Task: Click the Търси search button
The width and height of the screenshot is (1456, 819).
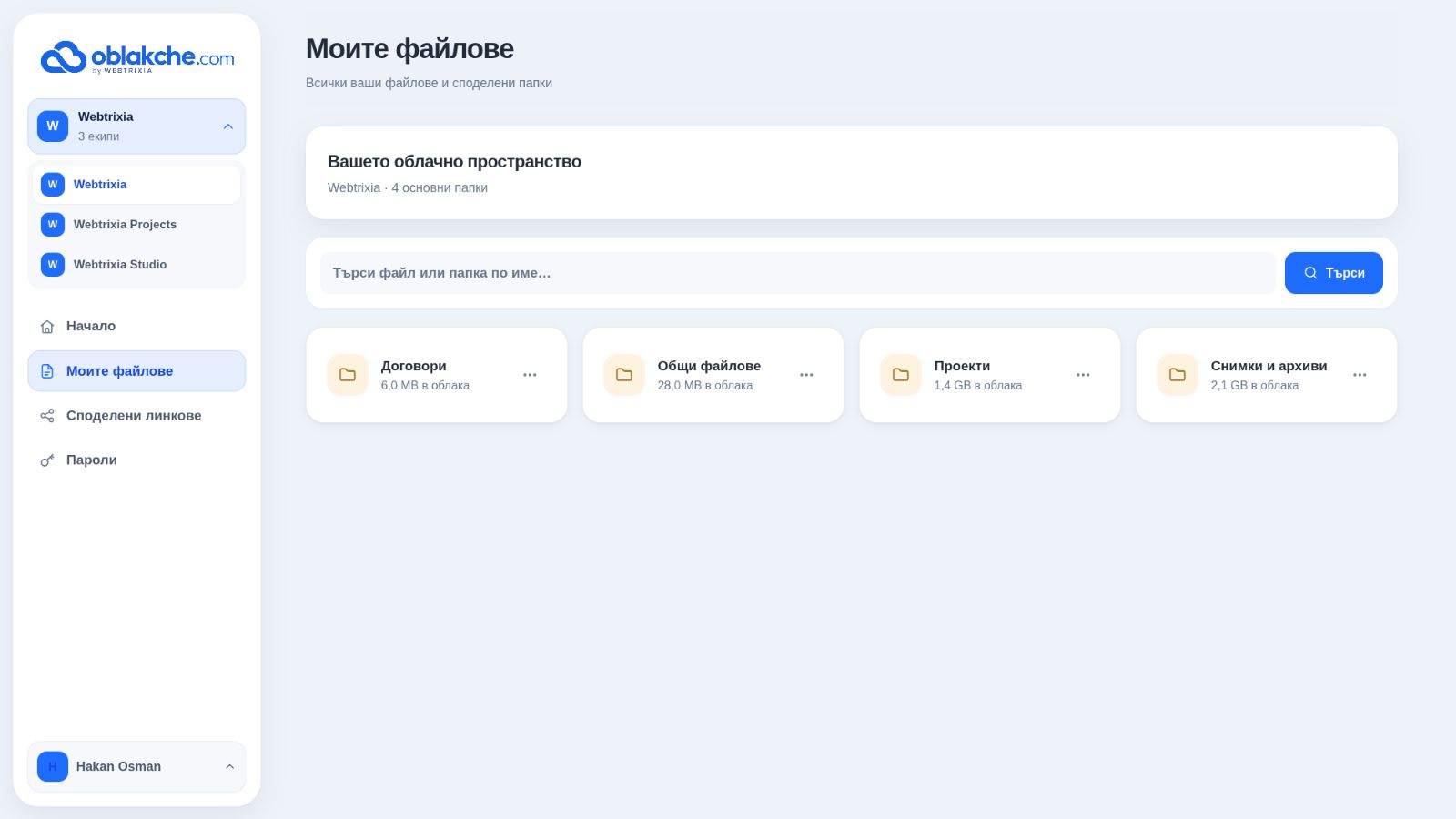Action: (x=1334, y=273)
